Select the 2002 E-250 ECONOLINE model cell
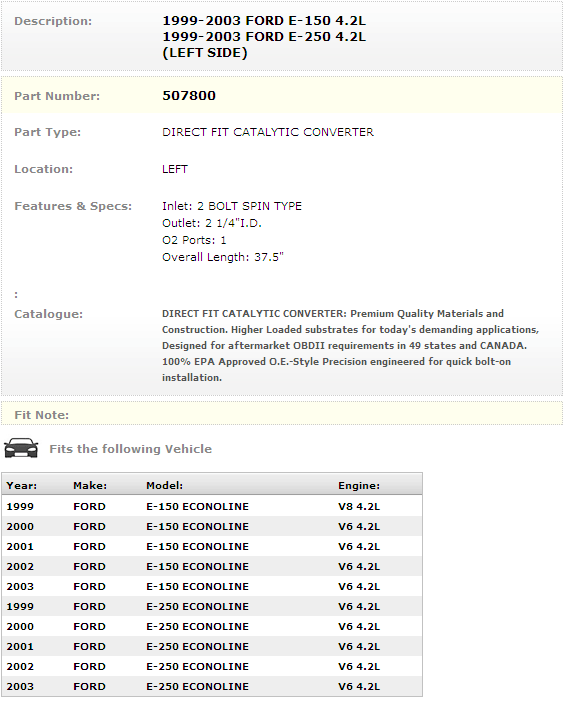The width and height of the screenshot is (570, 723). pyautogui.click(x=197, y=666)
